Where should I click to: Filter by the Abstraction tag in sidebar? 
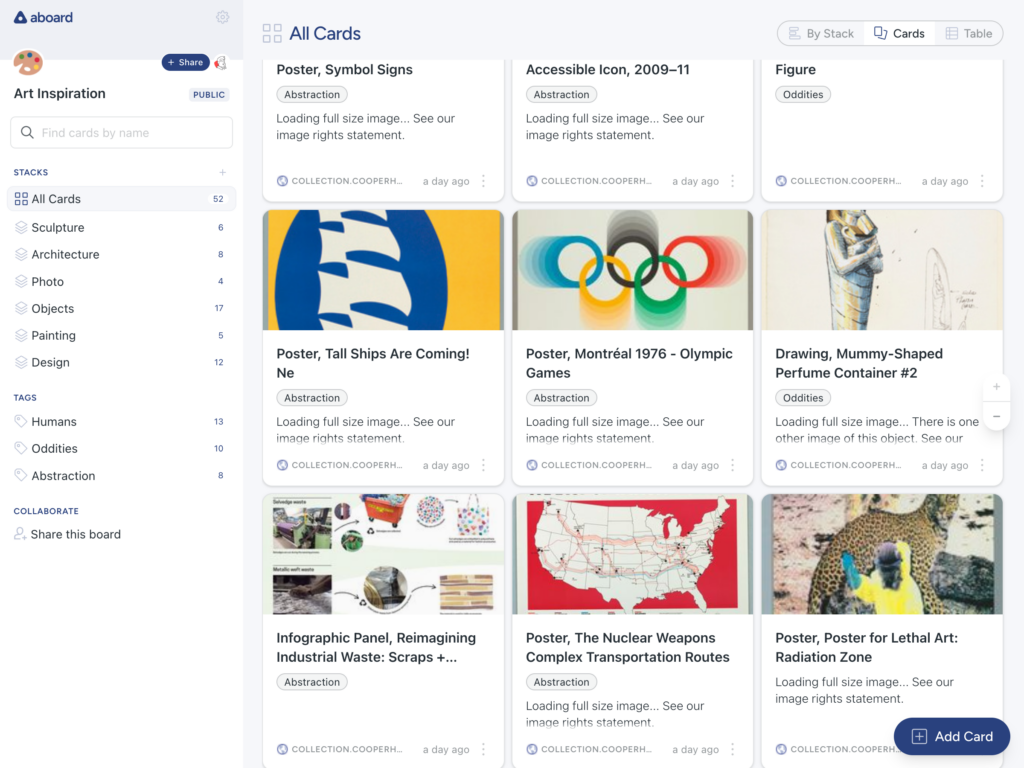[121, 475]
